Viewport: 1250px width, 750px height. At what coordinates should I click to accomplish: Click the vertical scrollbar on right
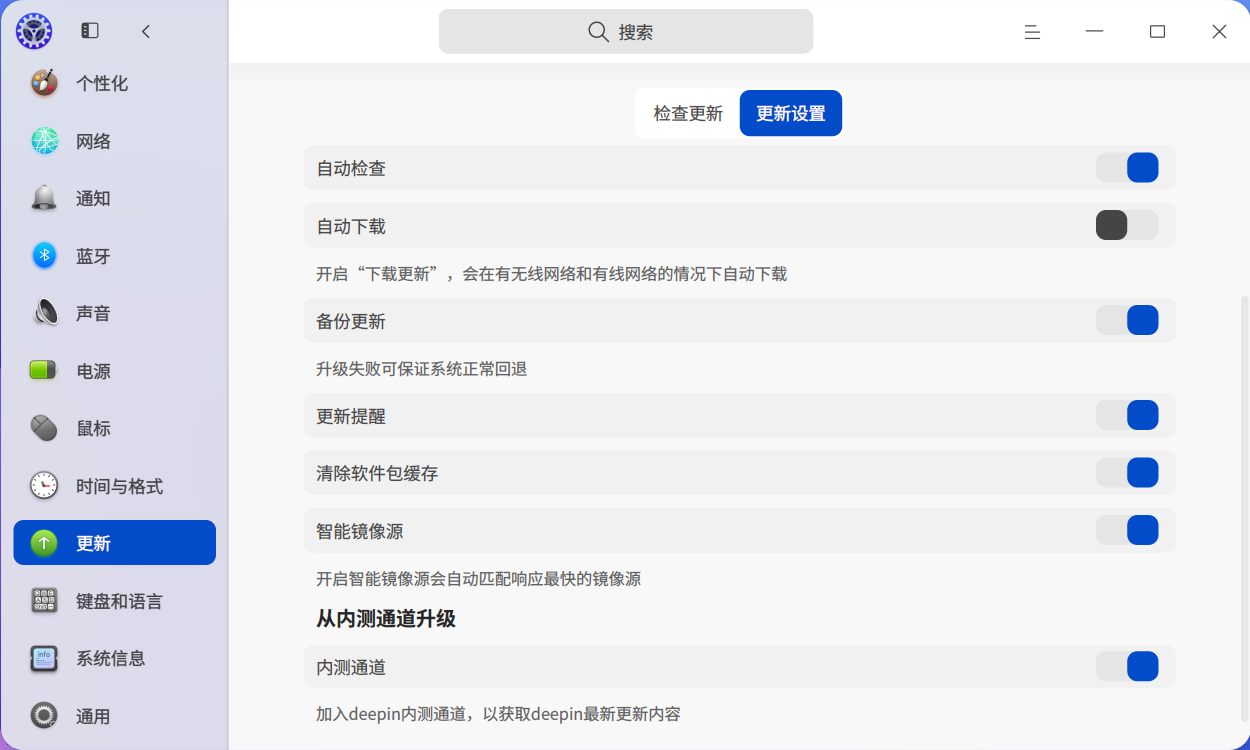click(x=1244, y=508)
